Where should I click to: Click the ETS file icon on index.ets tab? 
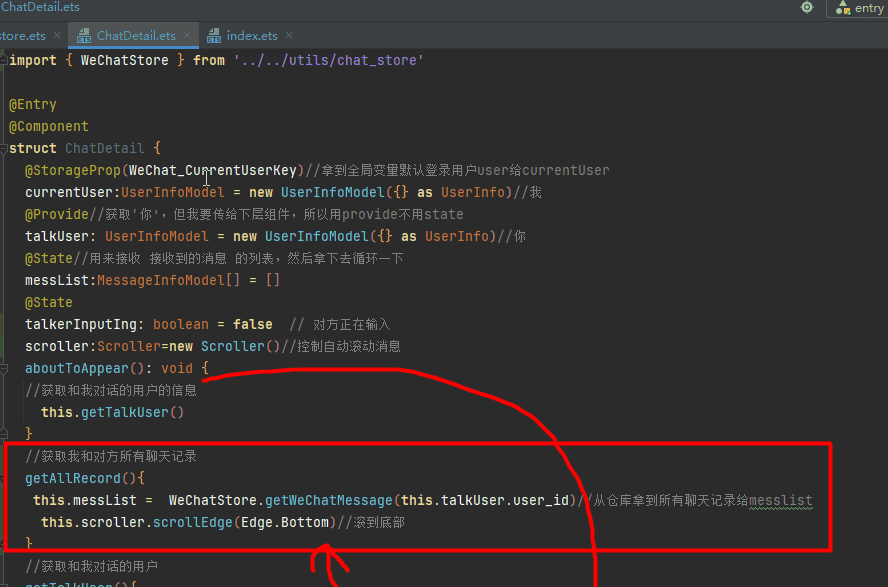pyautogui.click(x=214, y=36)
